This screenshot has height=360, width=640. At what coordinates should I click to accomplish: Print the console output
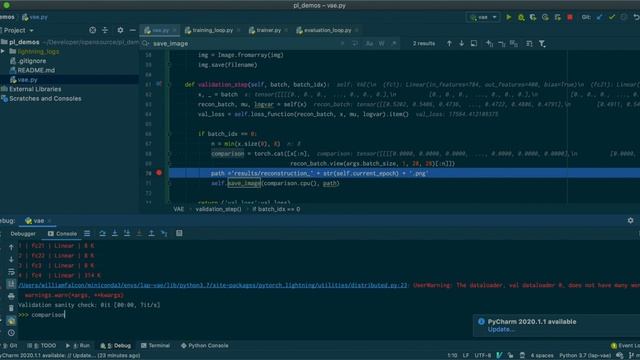click(11, 296)
